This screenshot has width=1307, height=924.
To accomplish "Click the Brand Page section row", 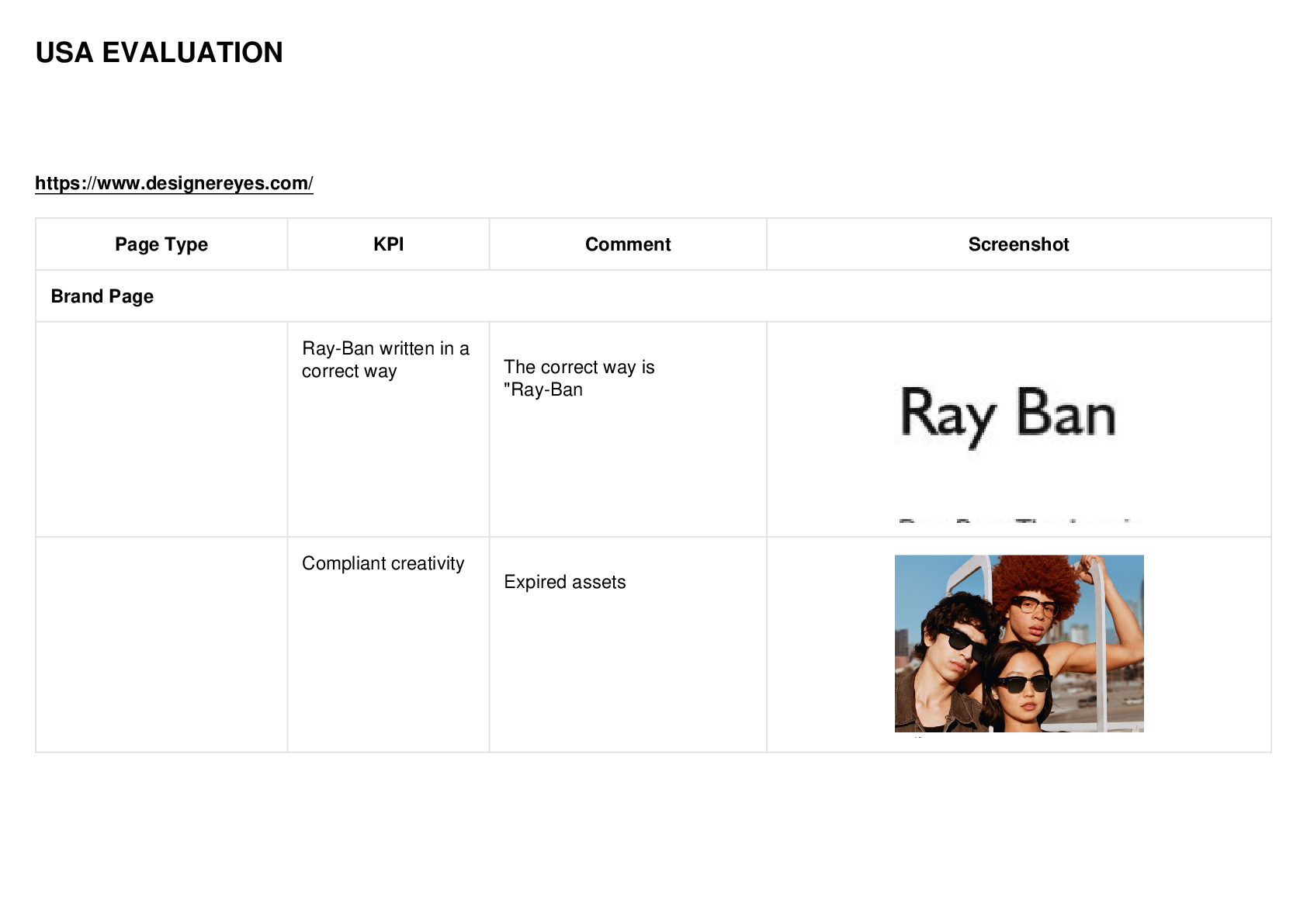I will pos(653,296).
